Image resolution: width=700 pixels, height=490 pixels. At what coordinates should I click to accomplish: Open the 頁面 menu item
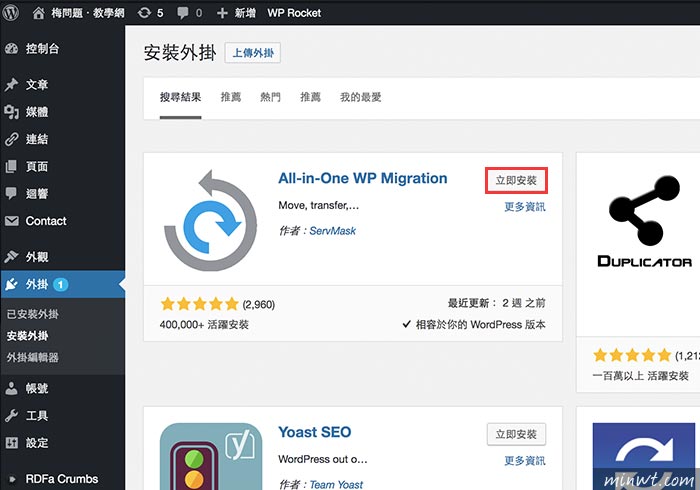coord(37,166)
